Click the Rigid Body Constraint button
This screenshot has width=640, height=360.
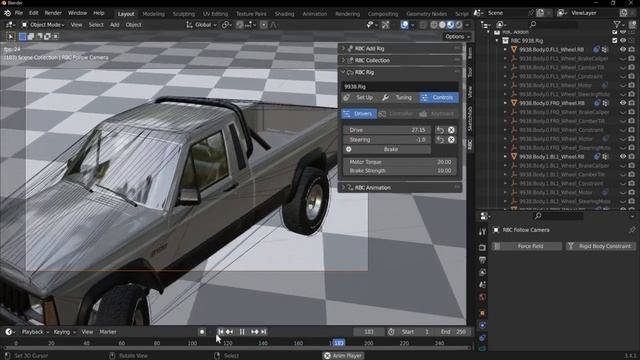[600, 246]
